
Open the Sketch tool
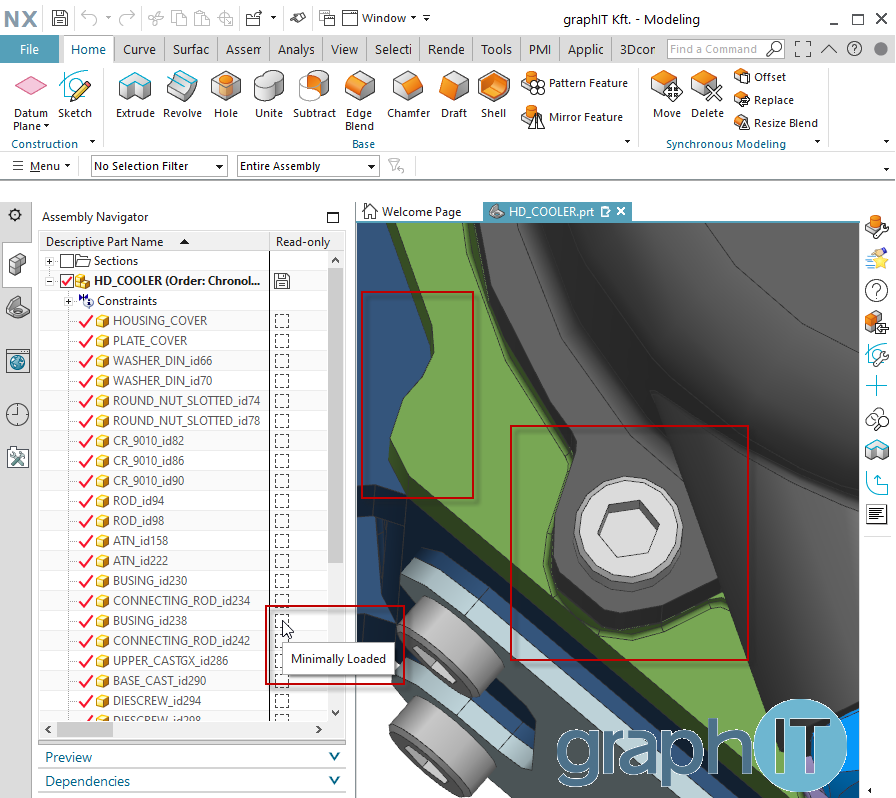point(75,95)
